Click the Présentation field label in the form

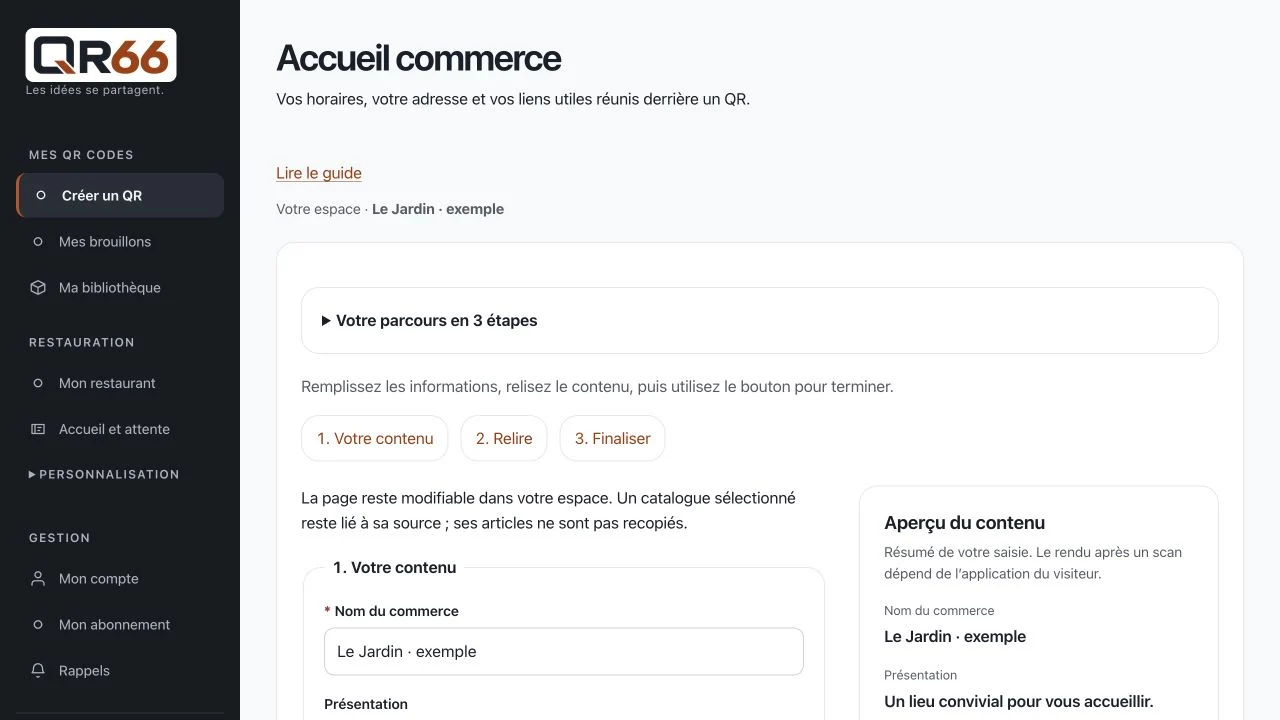[x=366, y=704]
